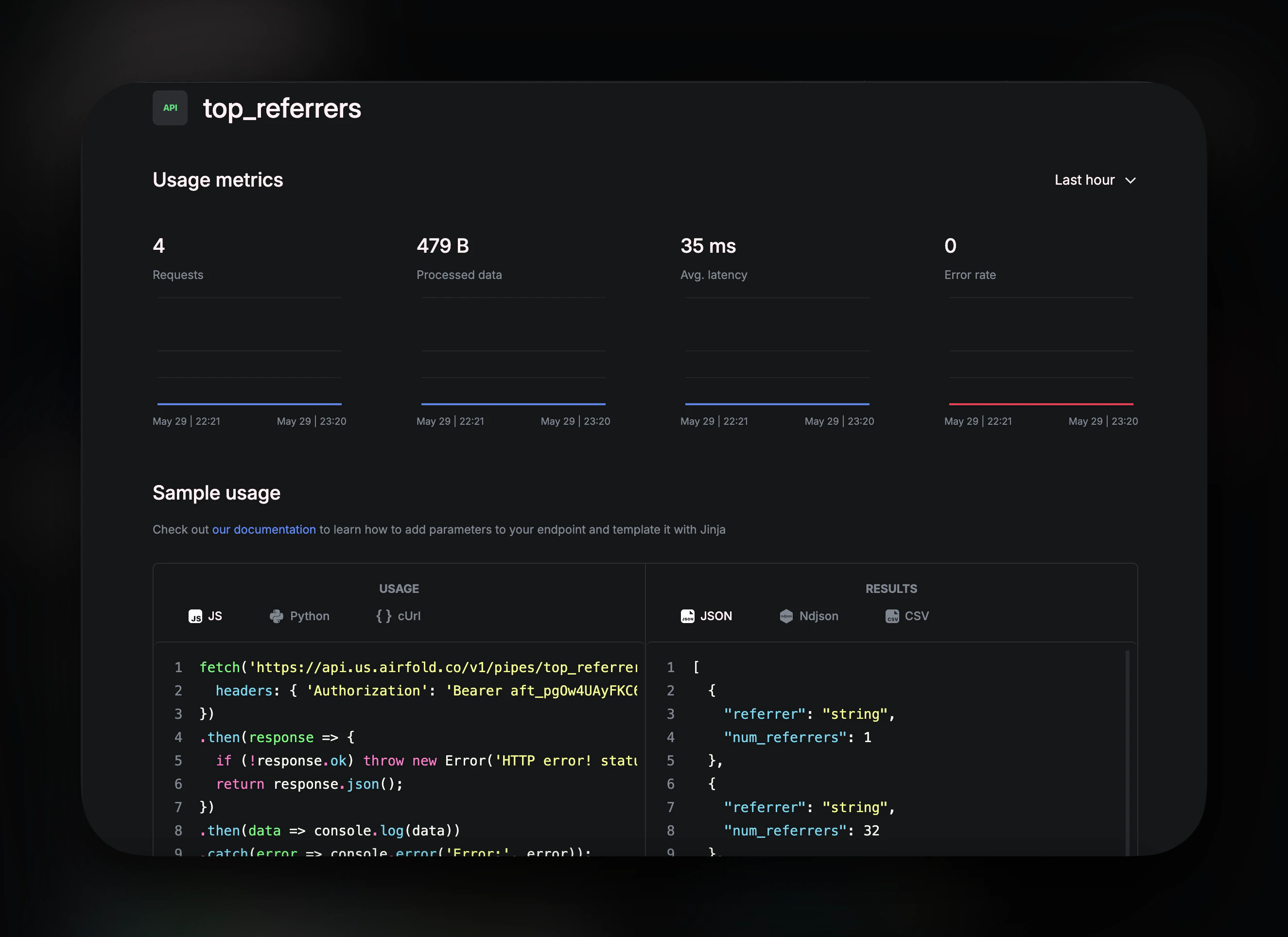Click the JSON file icon

point(687,616)
